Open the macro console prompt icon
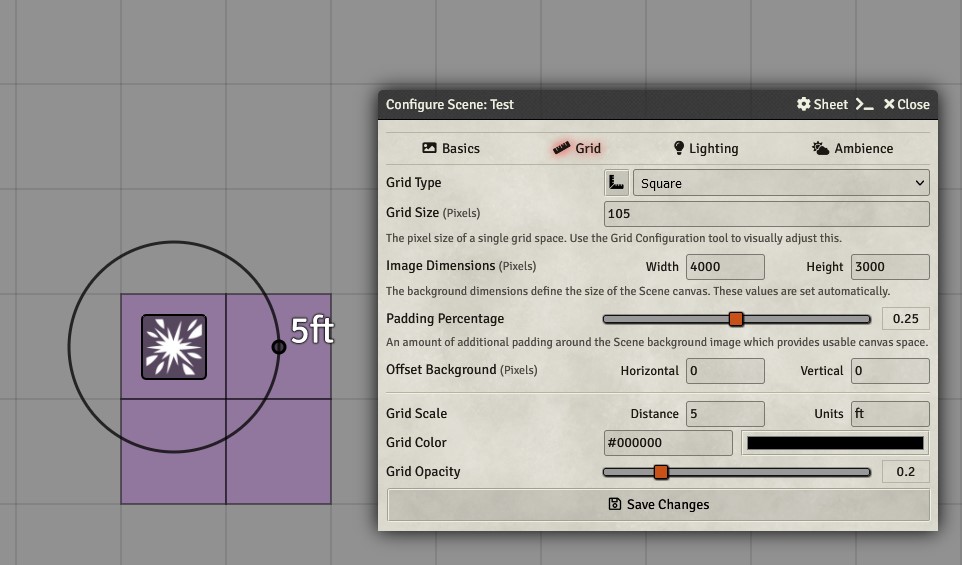The image size is (962, 565). [864, 104]
